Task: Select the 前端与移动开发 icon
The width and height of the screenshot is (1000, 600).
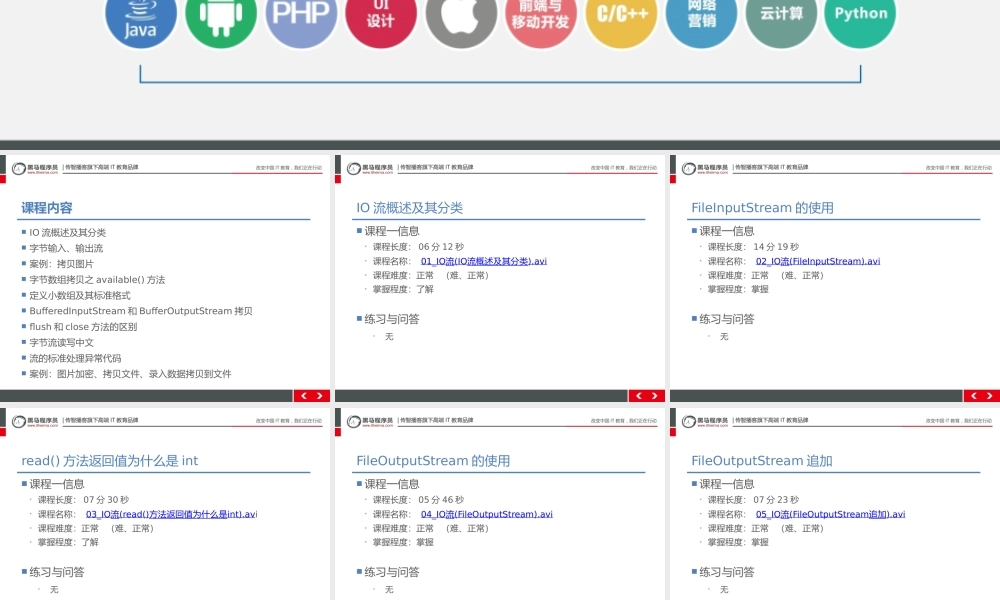Action: 541,15
